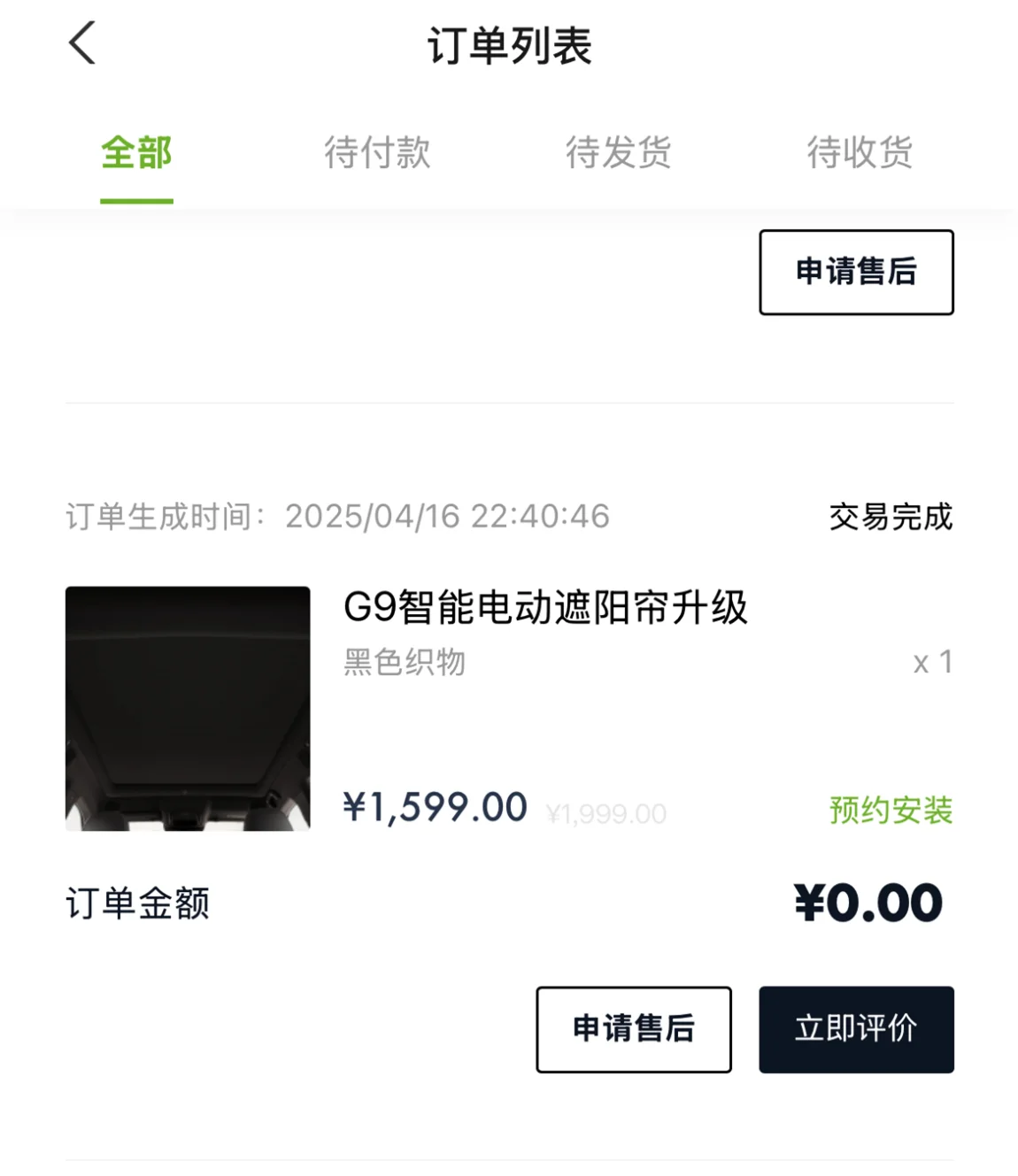
Task: Click 申请售后 button above the G9 order
Action: [856, 272]
